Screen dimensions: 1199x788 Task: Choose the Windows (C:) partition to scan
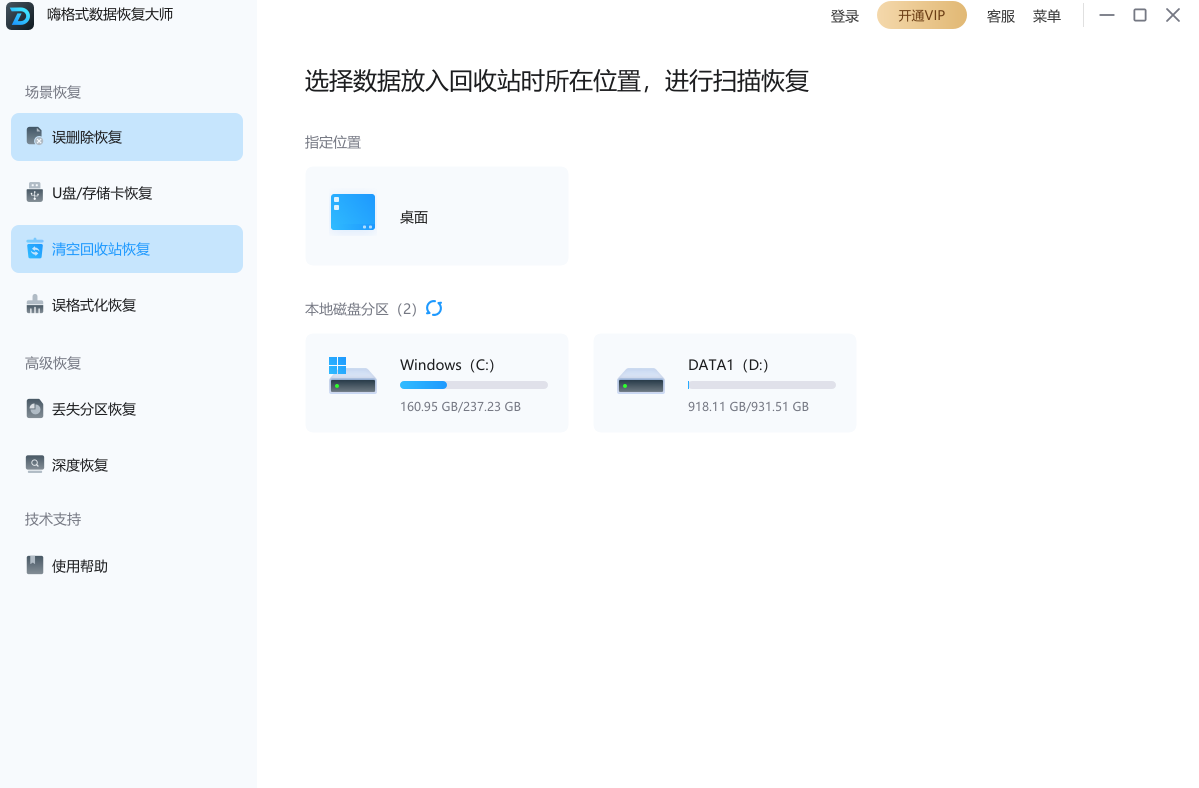[x=436, y=383]
